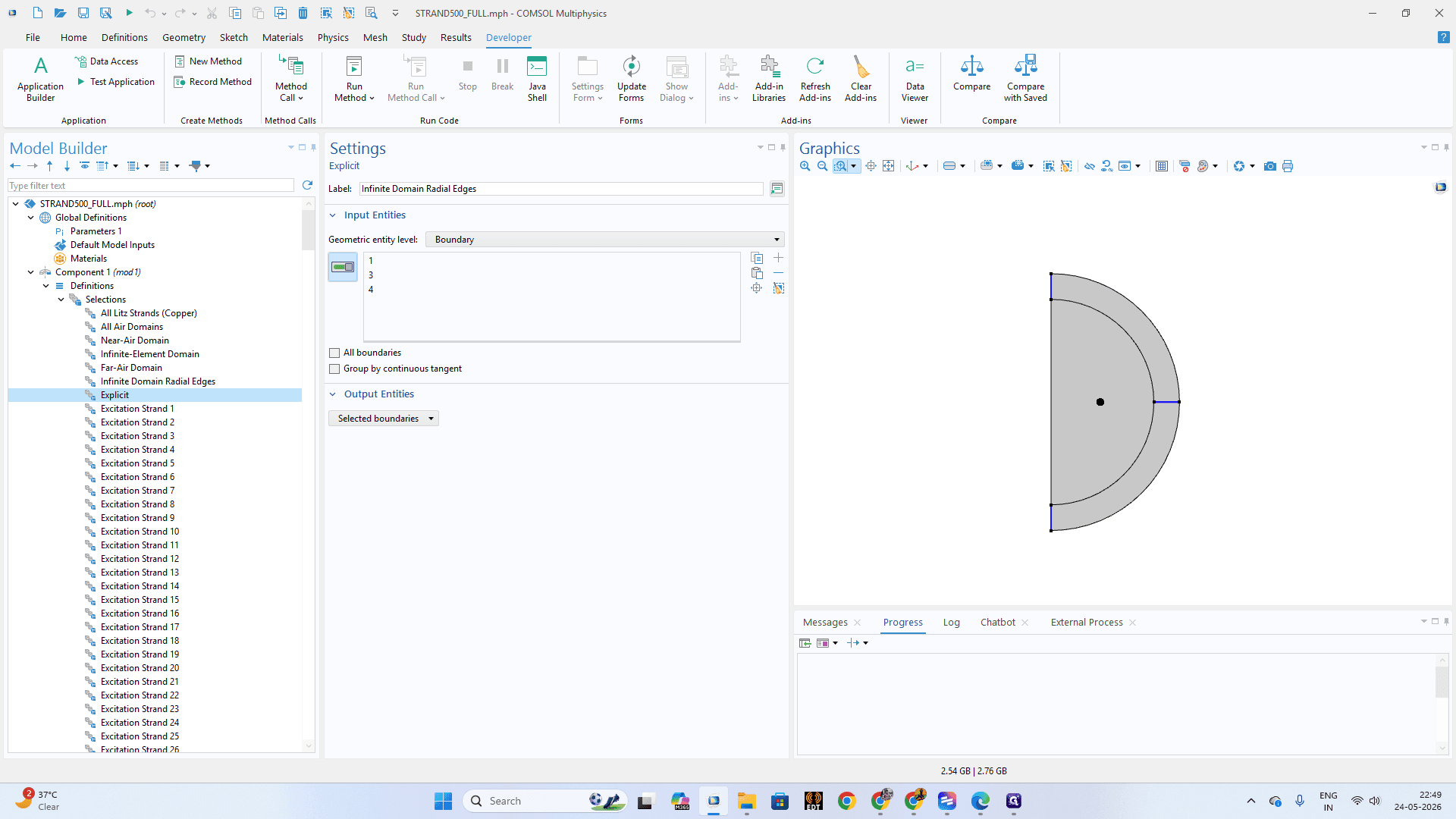1456x819 pixels.
Task: Click the Update Forms icon
Action: [x=631, y=67]
